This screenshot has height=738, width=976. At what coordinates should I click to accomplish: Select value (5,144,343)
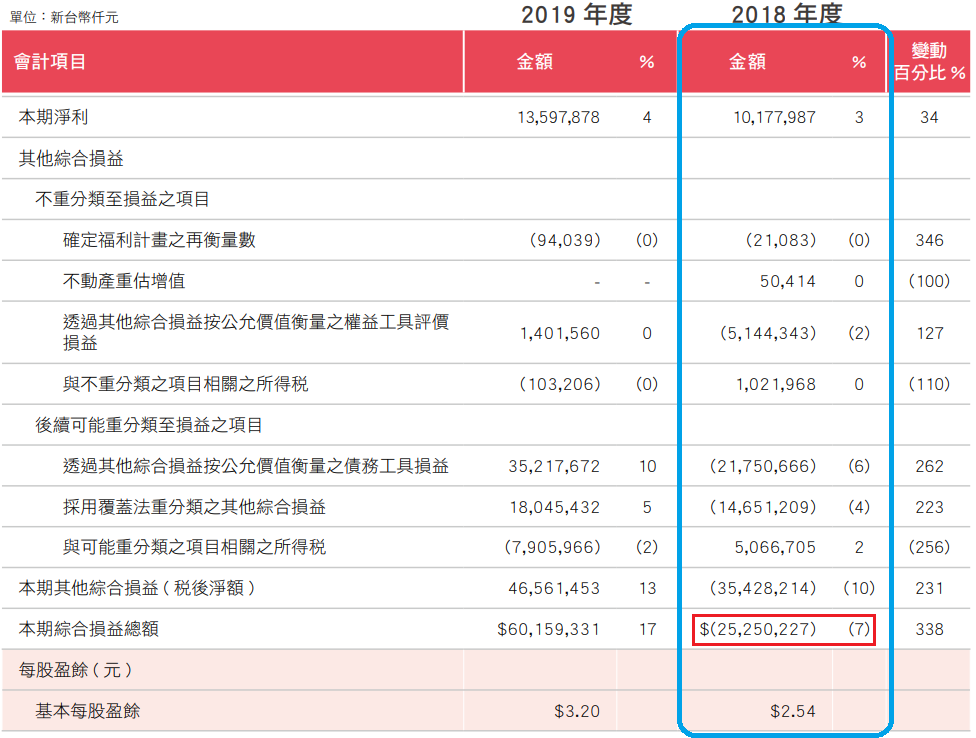pos(768,334)
